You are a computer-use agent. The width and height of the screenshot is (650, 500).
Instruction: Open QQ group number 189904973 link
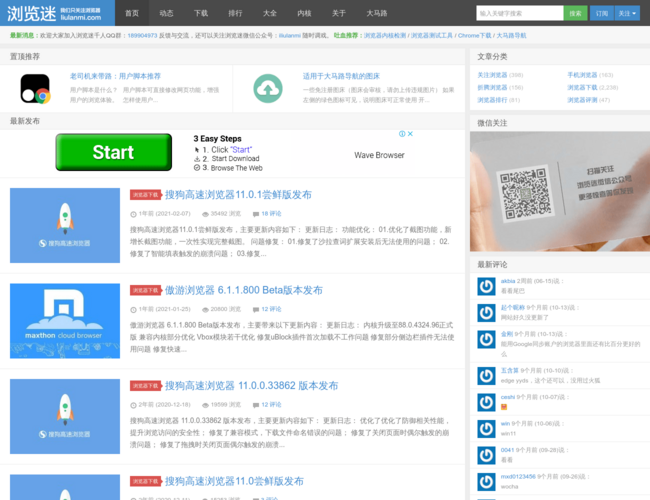pos(142,36)
